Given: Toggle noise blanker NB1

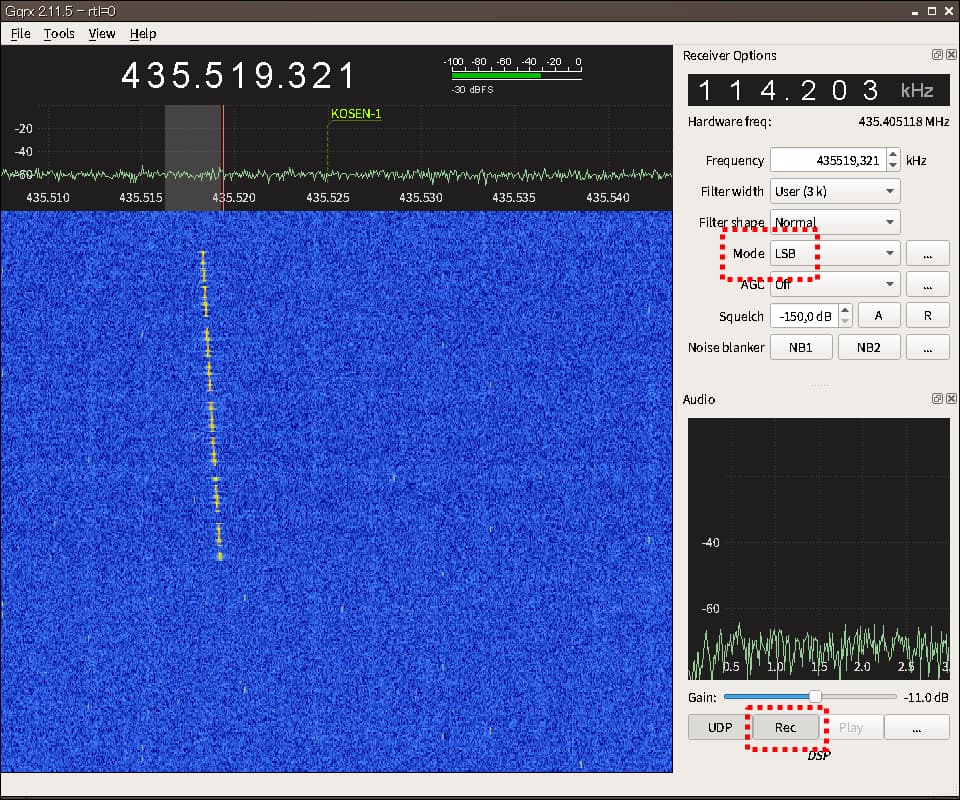Looking at the screenshot, I should click(800, 347).
